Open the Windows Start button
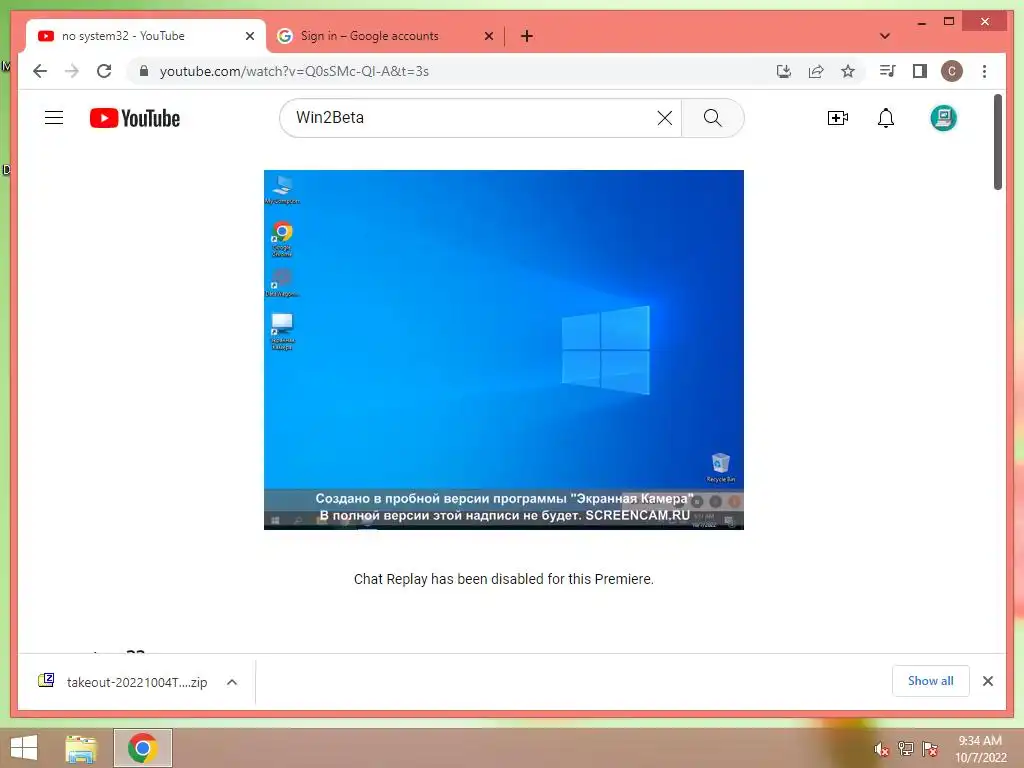The height and width of the screenshot is (768, 1024). click(x=24, y=748)
